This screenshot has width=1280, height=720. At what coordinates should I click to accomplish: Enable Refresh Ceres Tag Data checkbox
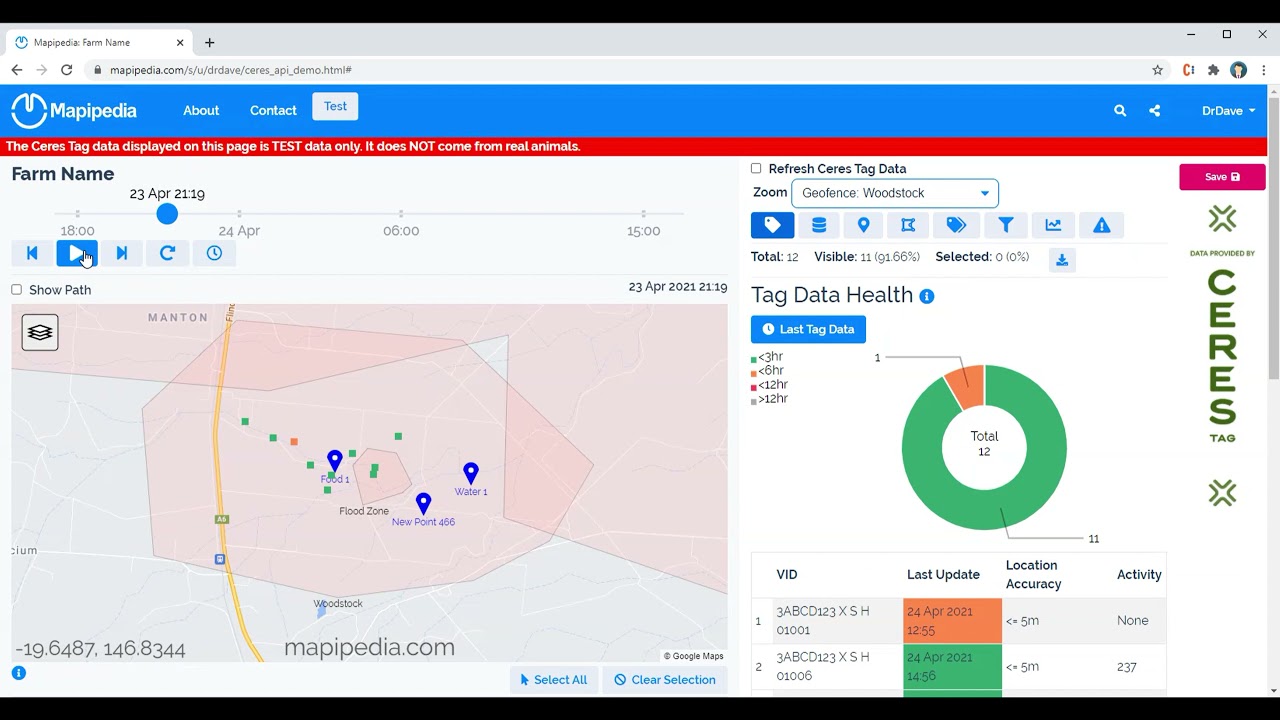pos(756,169)
